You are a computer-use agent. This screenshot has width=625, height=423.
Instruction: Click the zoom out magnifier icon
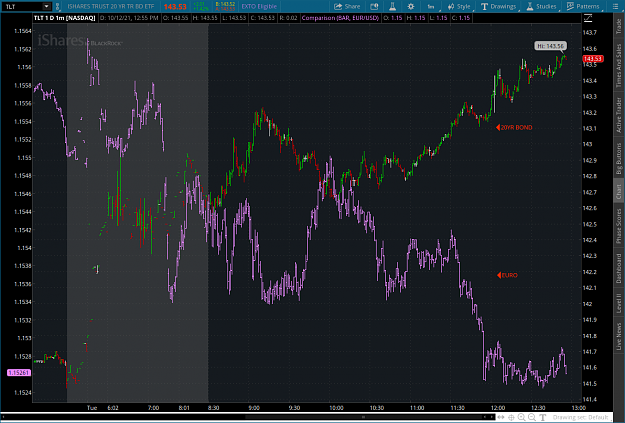(532, 417)
